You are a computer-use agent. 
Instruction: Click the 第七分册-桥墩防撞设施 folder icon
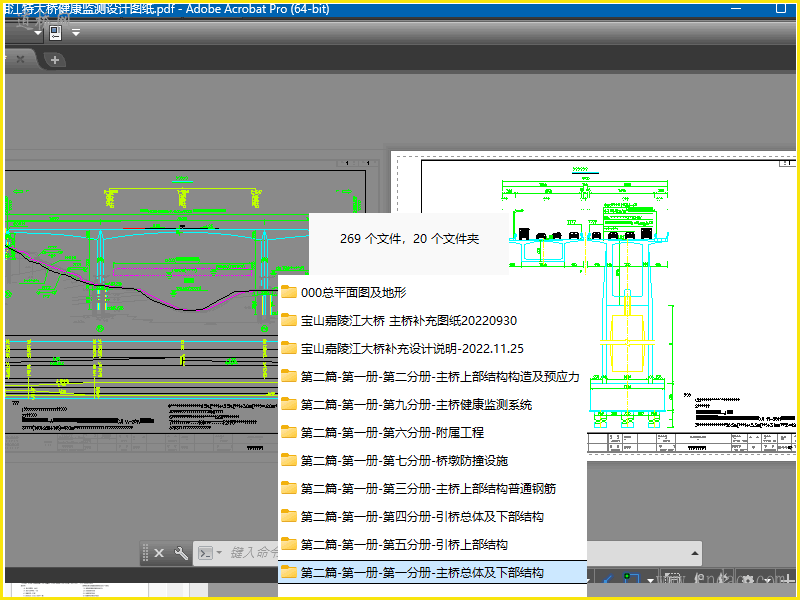click(289, 461)
